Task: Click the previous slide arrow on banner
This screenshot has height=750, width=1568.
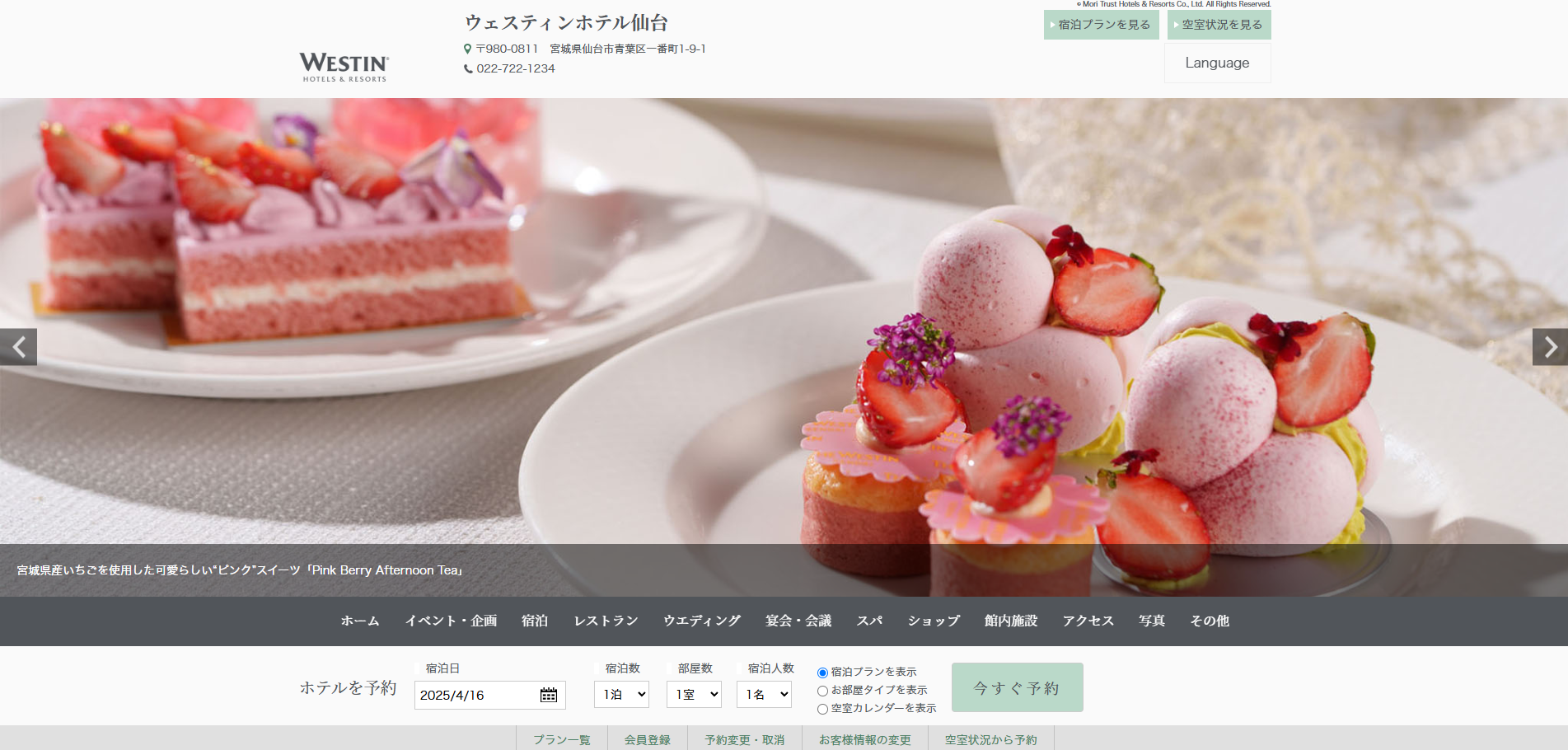Action: coord(18,347)
